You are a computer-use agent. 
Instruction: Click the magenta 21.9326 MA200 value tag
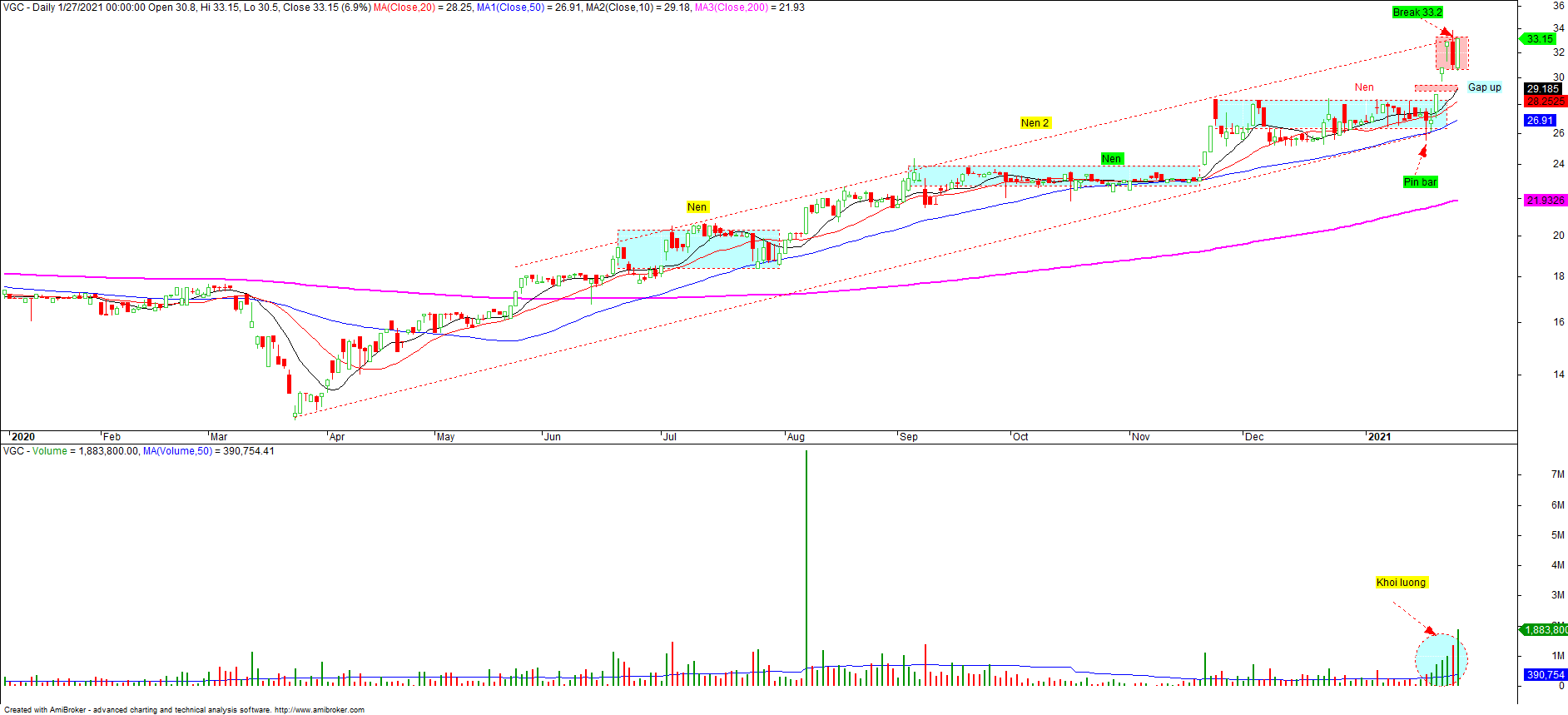pyautogui.click(x=1545, y=201)
